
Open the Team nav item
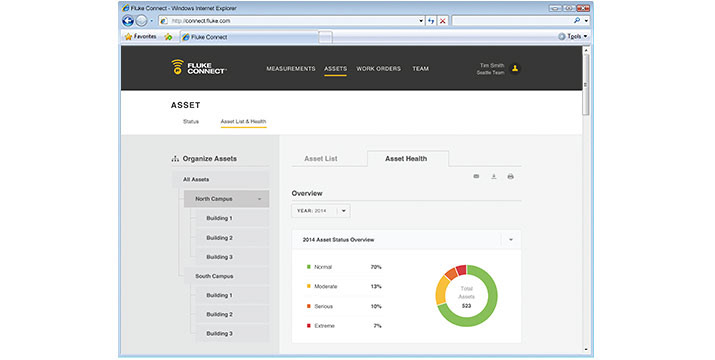pos(420,68)
